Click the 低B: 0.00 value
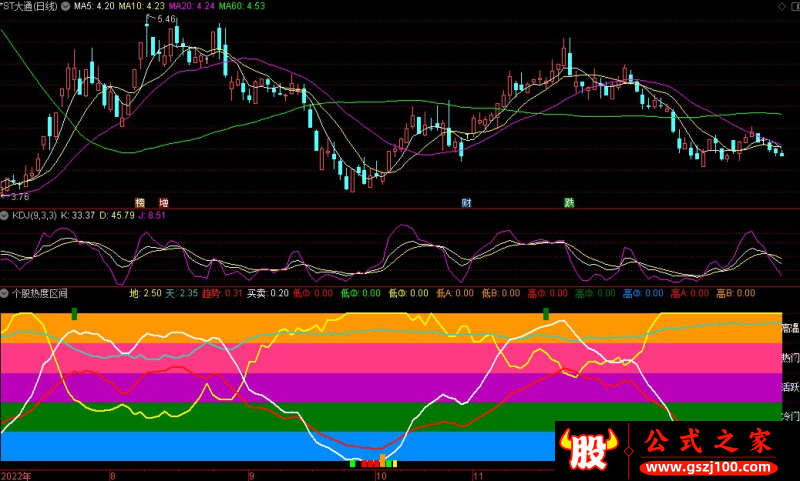Image resolution: width=800 pixels, height=481 pixels. pos(501,293)
